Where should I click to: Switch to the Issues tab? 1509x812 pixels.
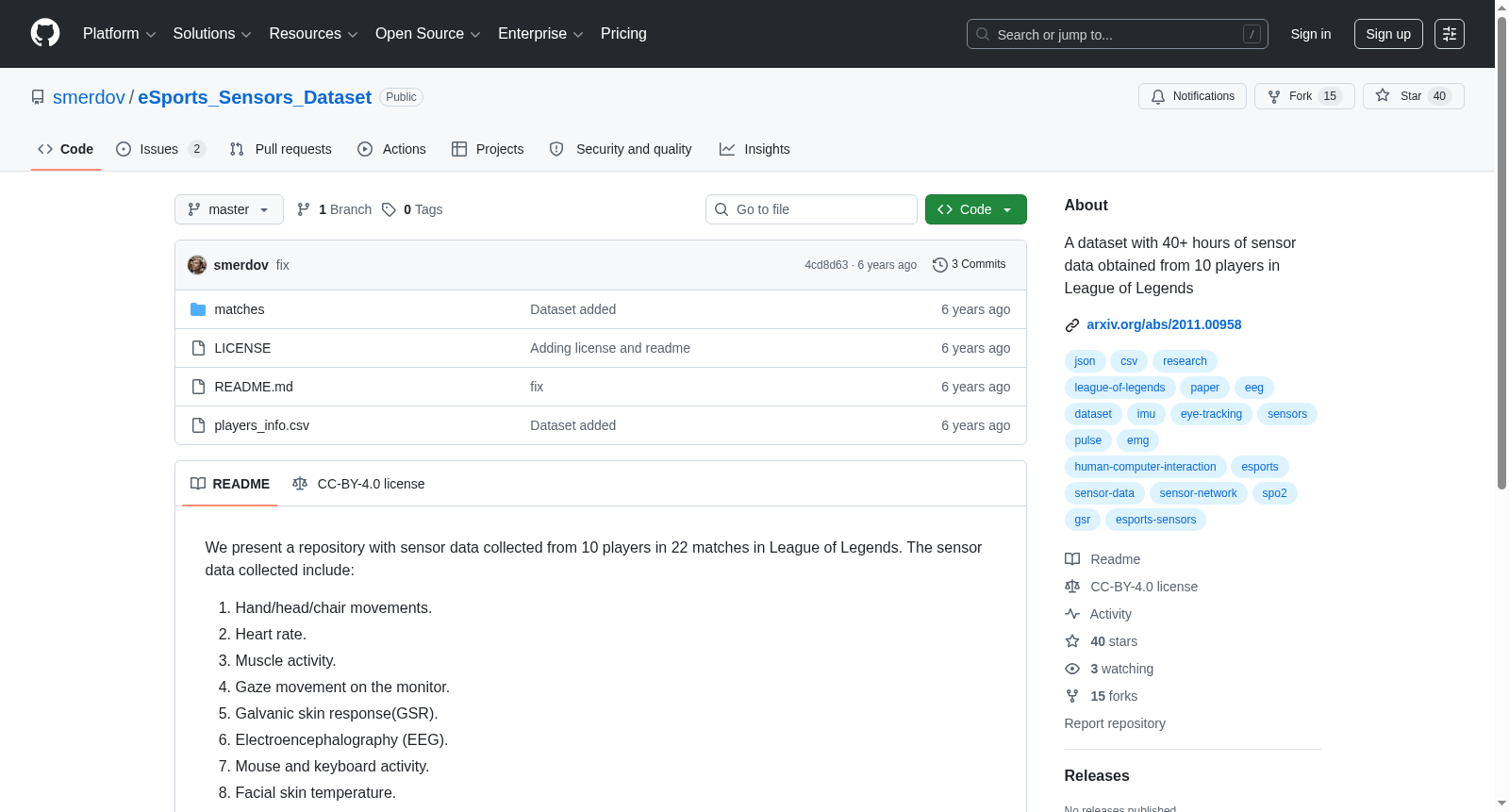pos(160,149)
